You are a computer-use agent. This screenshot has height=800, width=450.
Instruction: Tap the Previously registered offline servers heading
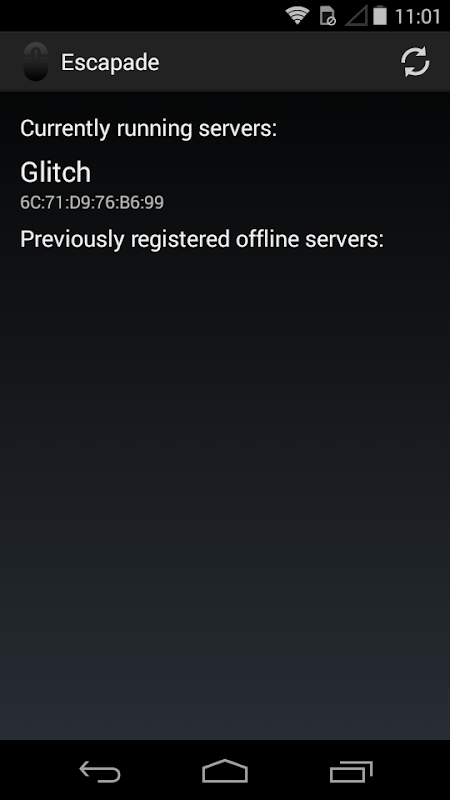click(202, 239)
